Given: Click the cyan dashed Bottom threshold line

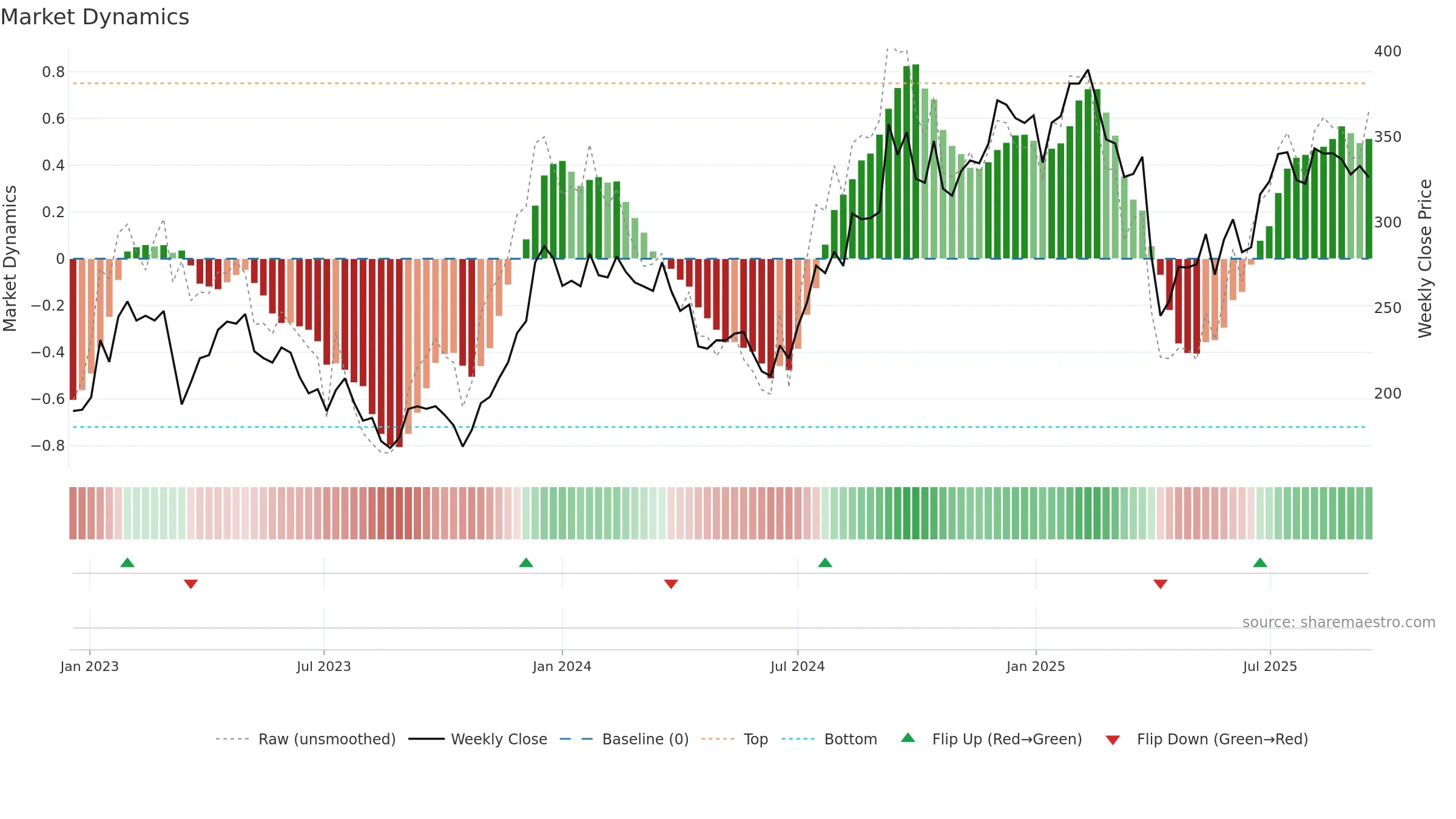Looking at the screenshot, I should [720, 427].
